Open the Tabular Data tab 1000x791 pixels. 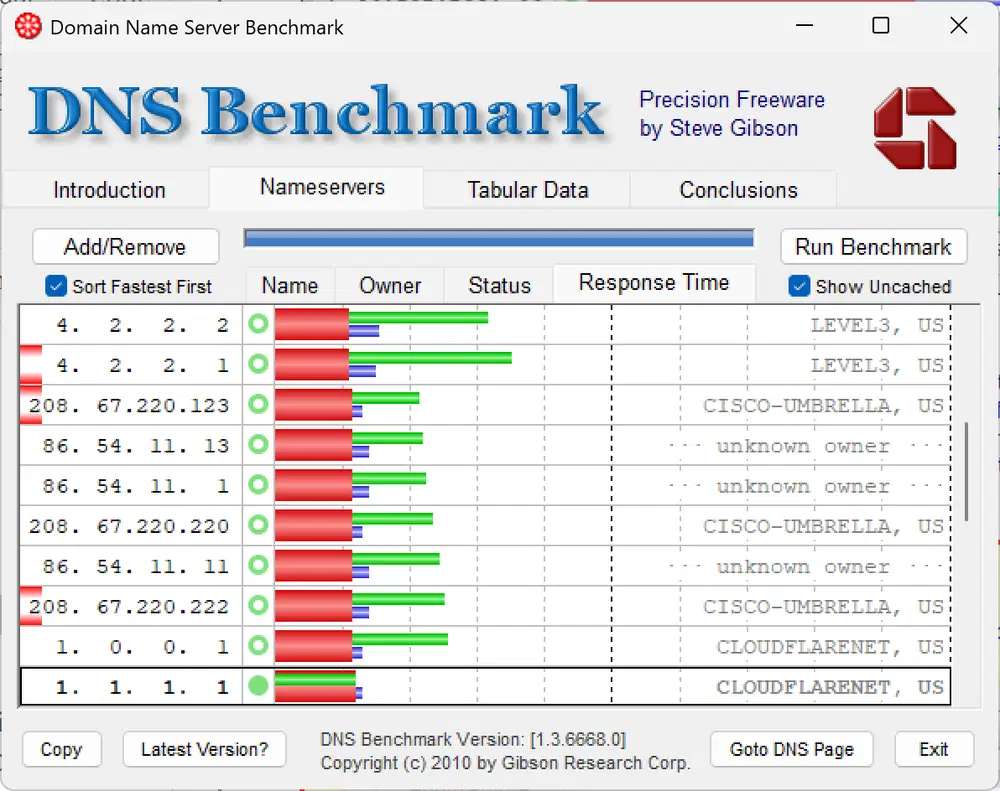527,190
